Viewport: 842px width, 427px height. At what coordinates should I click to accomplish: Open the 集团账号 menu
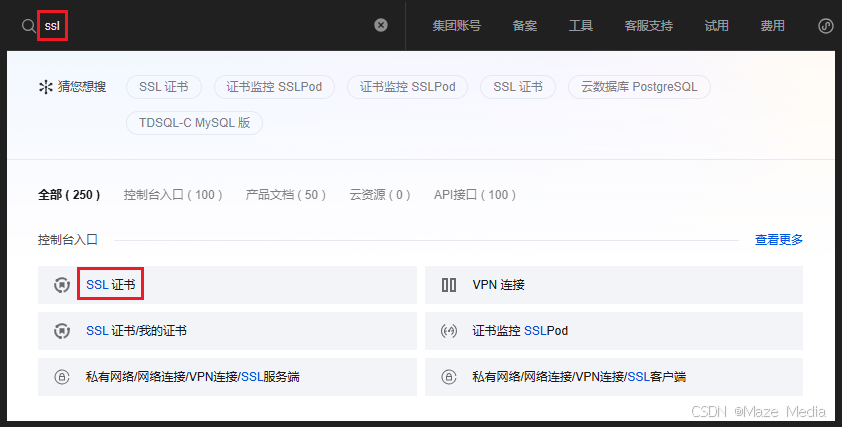coord(456,26)
